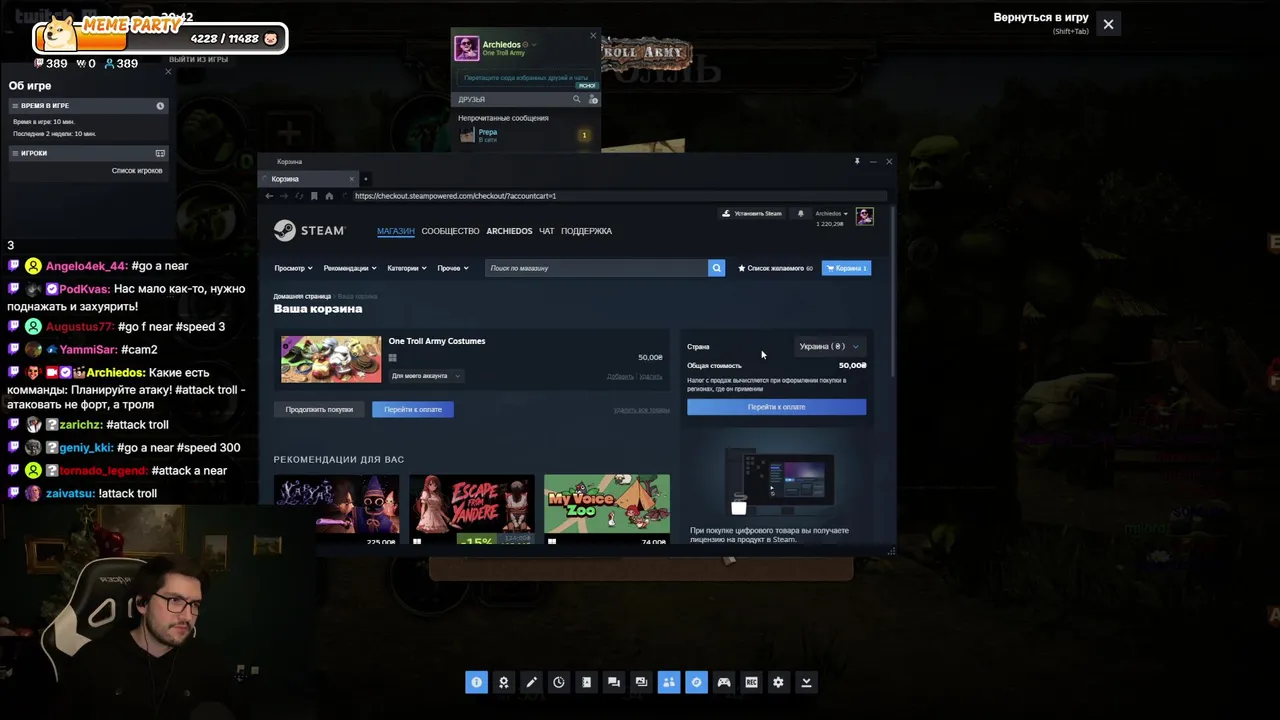The image size is (1280, 720).
Task: Click Перейти к оплате below the cart item
Action: click(413, 409)
